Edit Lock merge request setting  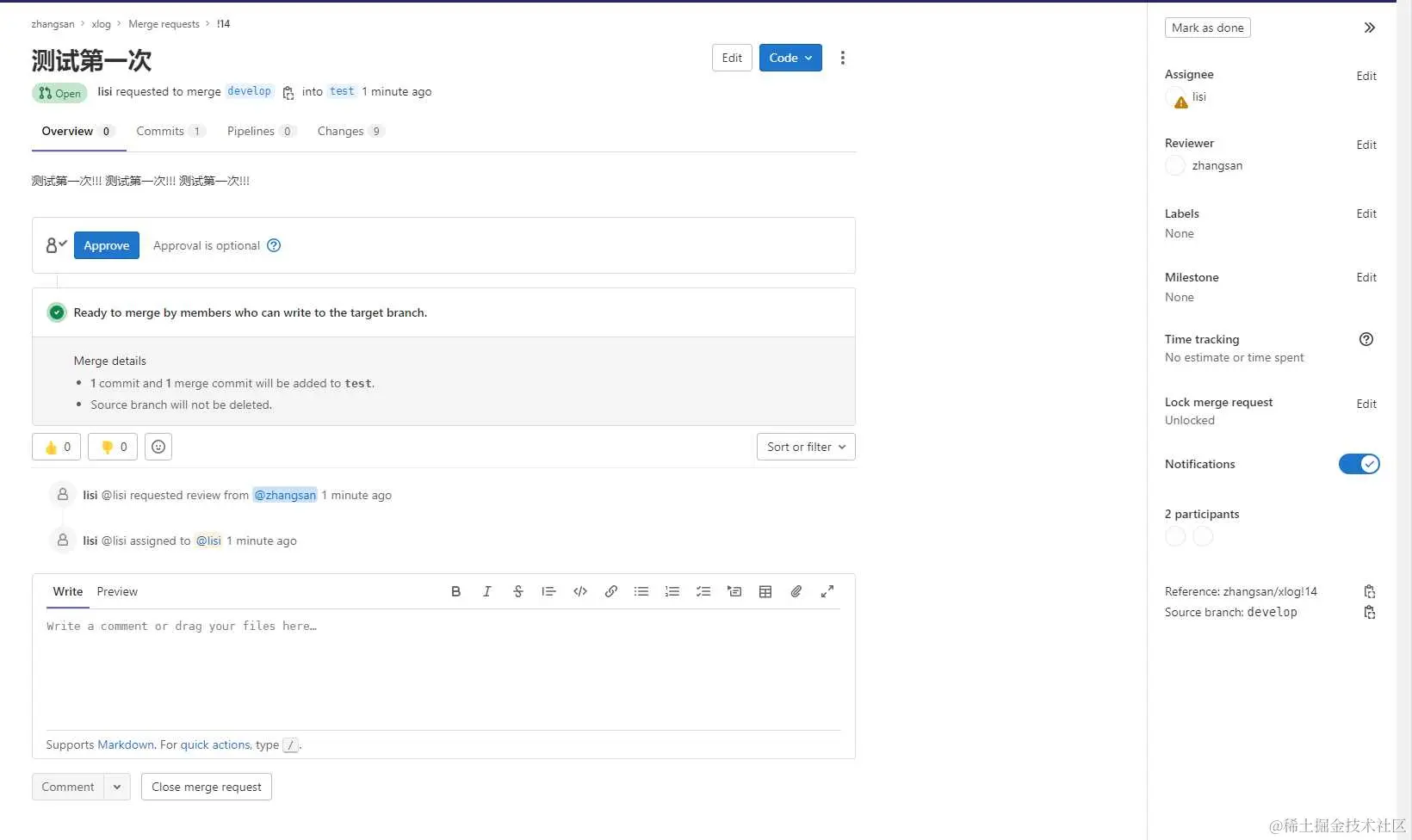tap(1366, 404)
